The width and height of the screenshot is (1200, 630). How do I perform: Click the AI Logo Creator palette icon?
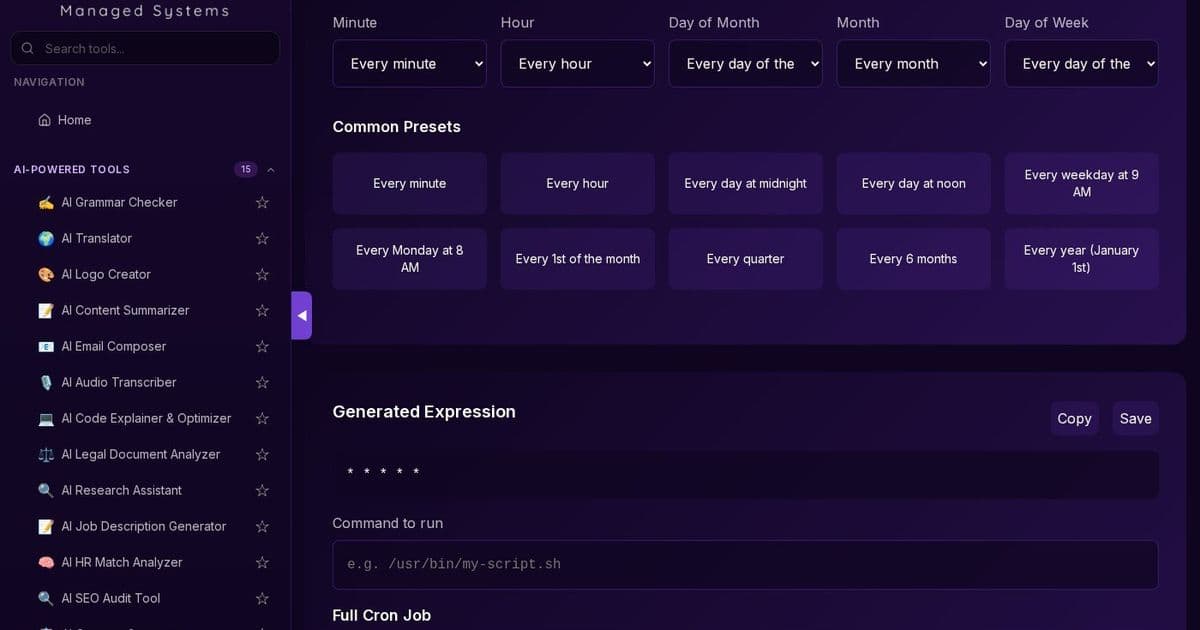point(45,274)
